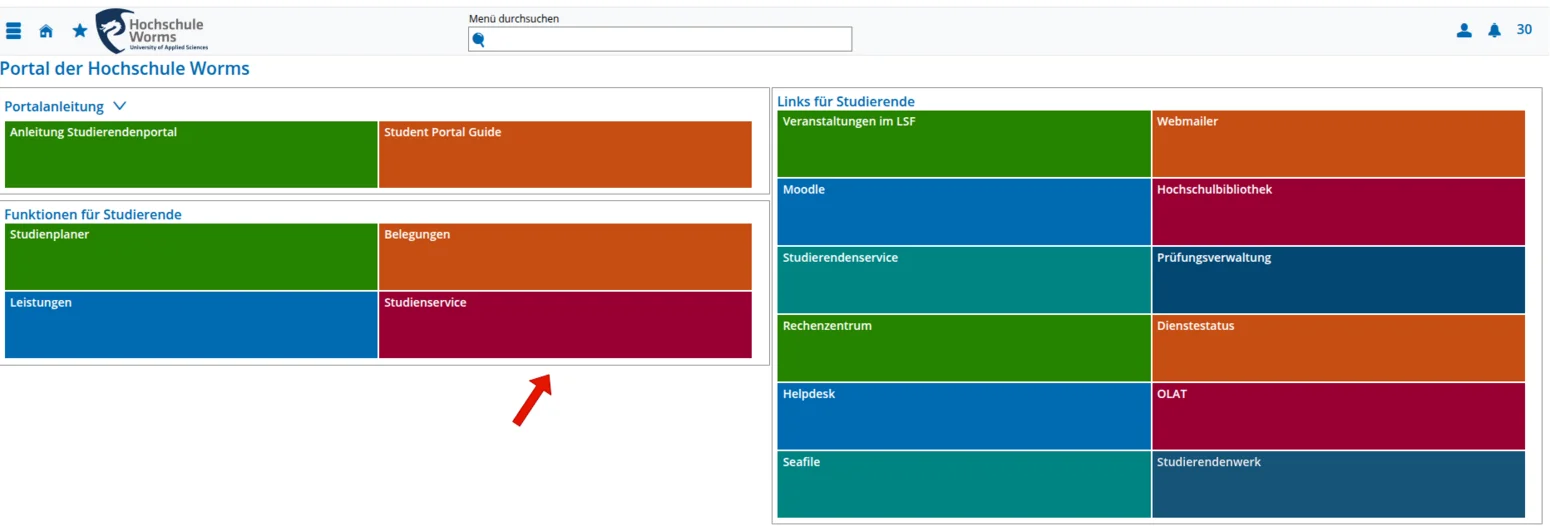This screenshot has height=526, width=1550.
Task: Open the user account icon
Action: [x=1464, y=30]
